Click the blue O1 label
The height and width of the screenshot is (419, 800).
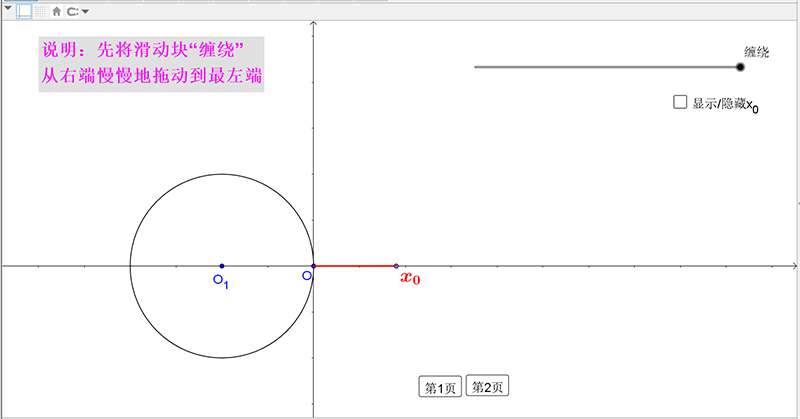[221, 281]
